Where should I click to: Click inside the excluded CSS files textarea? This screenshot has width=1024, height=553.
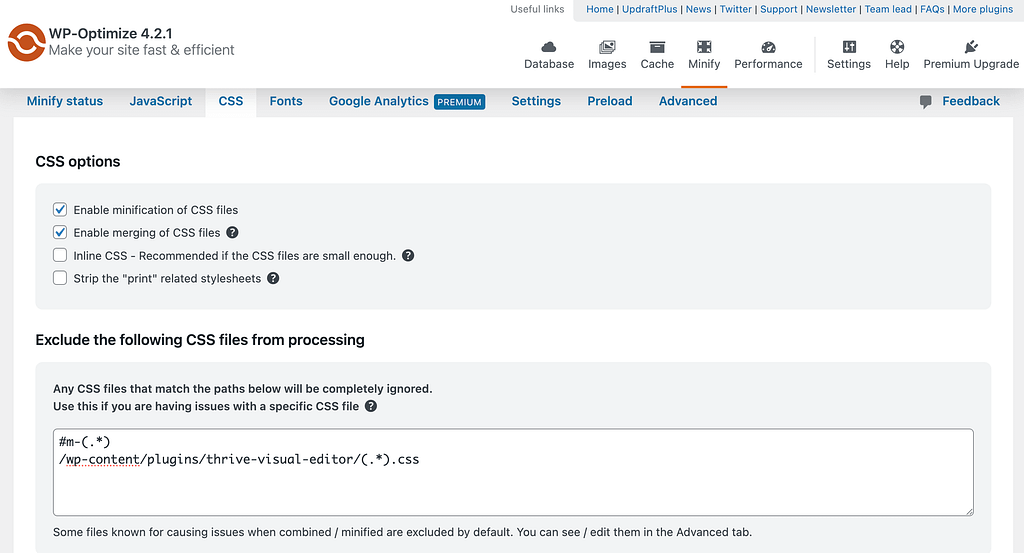pos(513,472)
